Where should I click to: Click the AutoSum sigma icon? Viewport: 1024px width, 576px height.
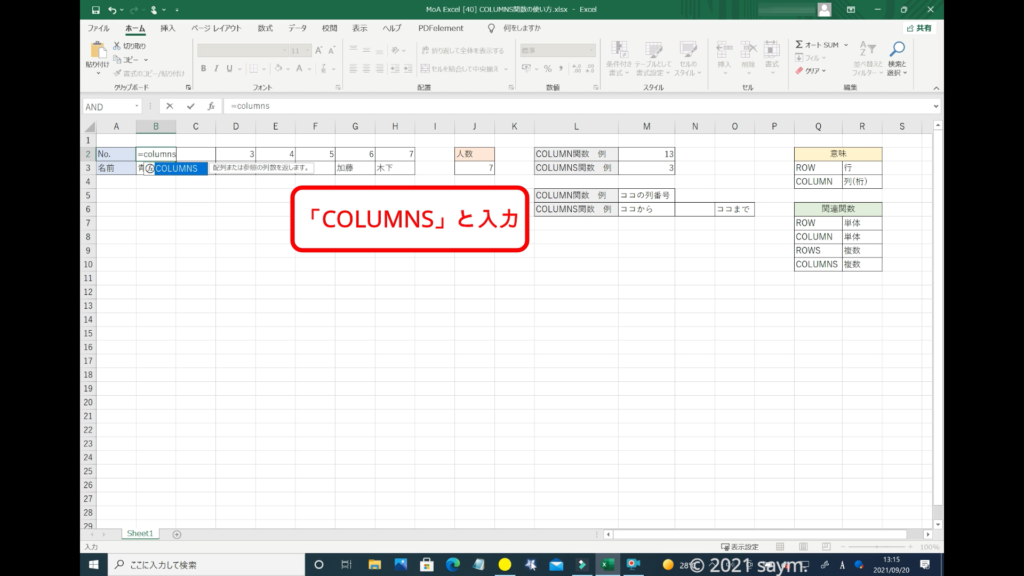(800, 45)
